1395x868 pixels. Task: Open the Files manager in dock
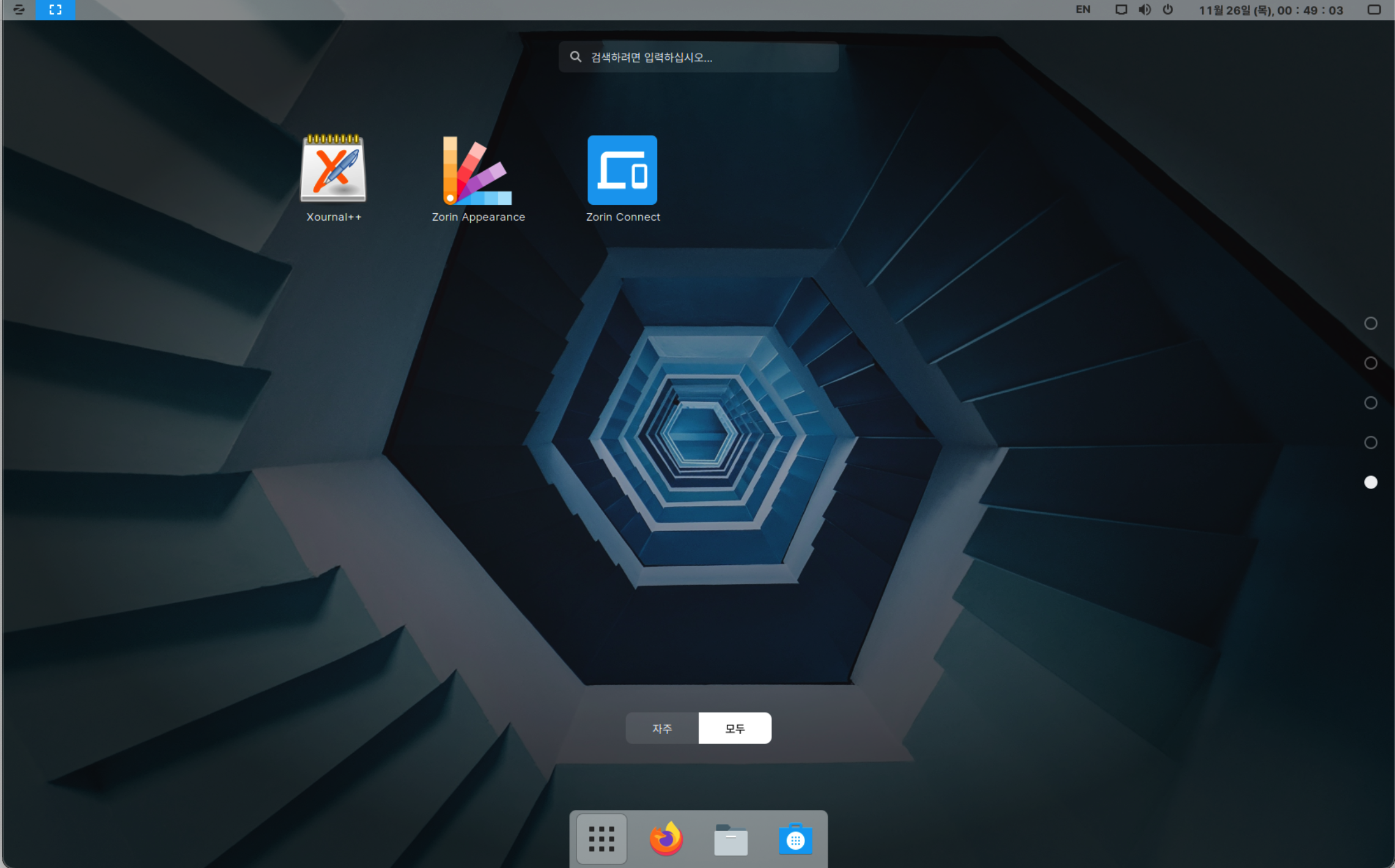[731, 839]
